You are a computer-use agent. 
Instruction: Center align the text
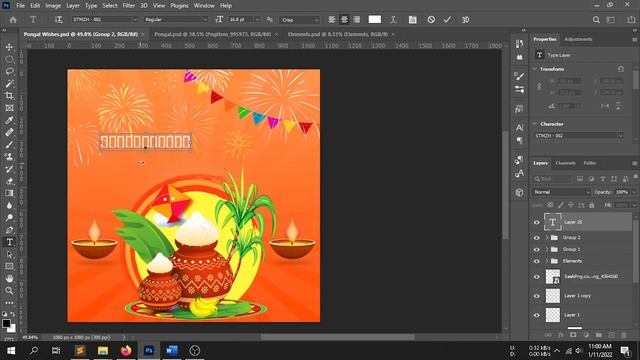pyautogui.click(x=344, y=20)
